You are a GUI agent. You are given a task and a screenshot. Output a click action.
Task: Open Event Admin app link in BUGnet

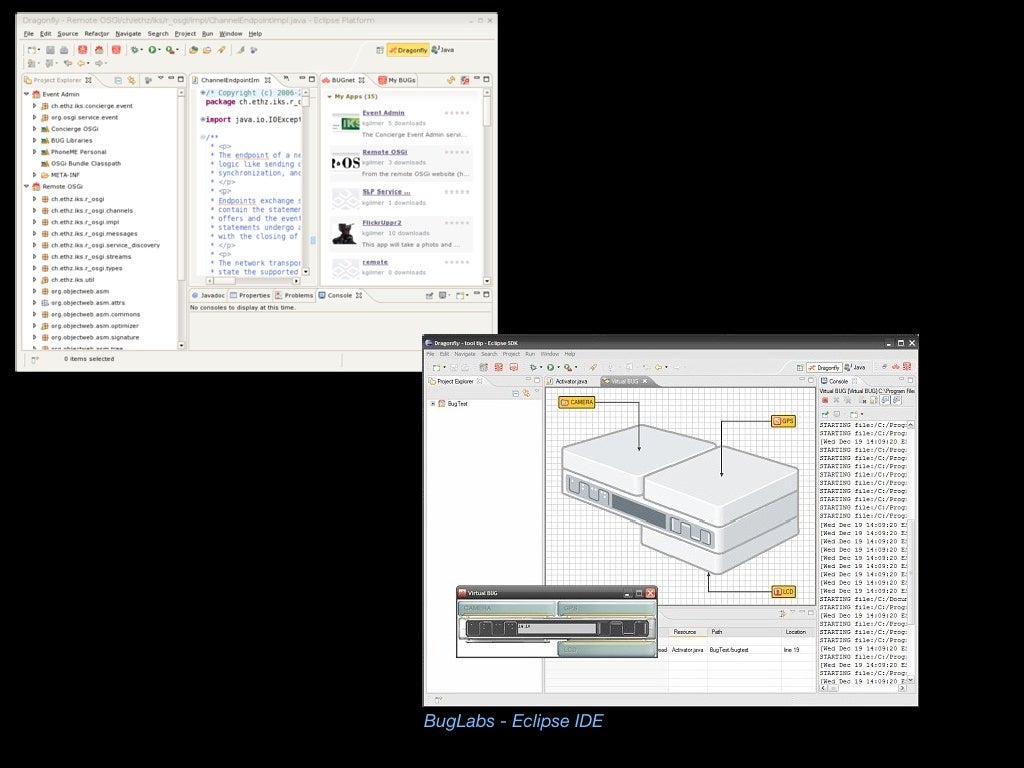point(383,113)
